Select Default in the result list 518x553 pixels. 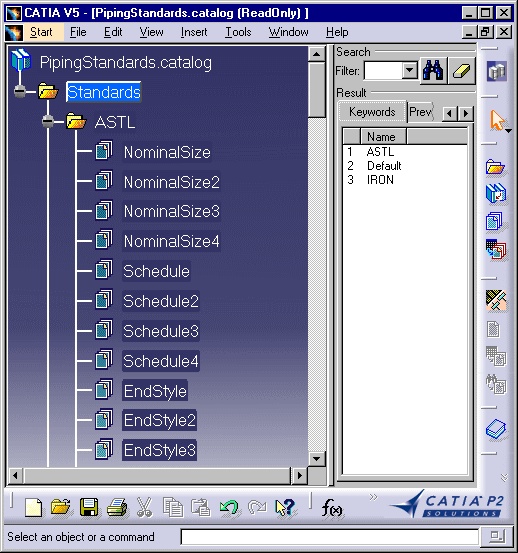coord(384,166)
